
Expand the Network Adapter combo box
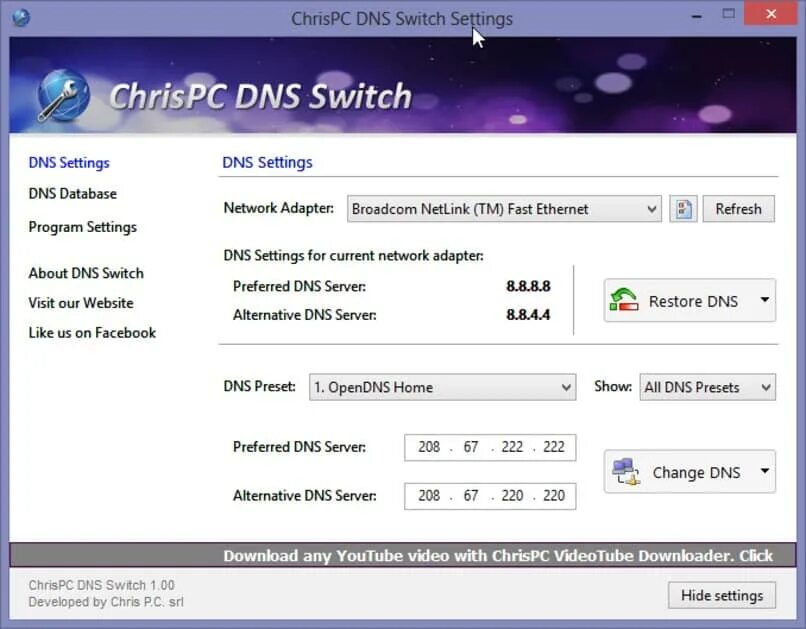(504, 209)
